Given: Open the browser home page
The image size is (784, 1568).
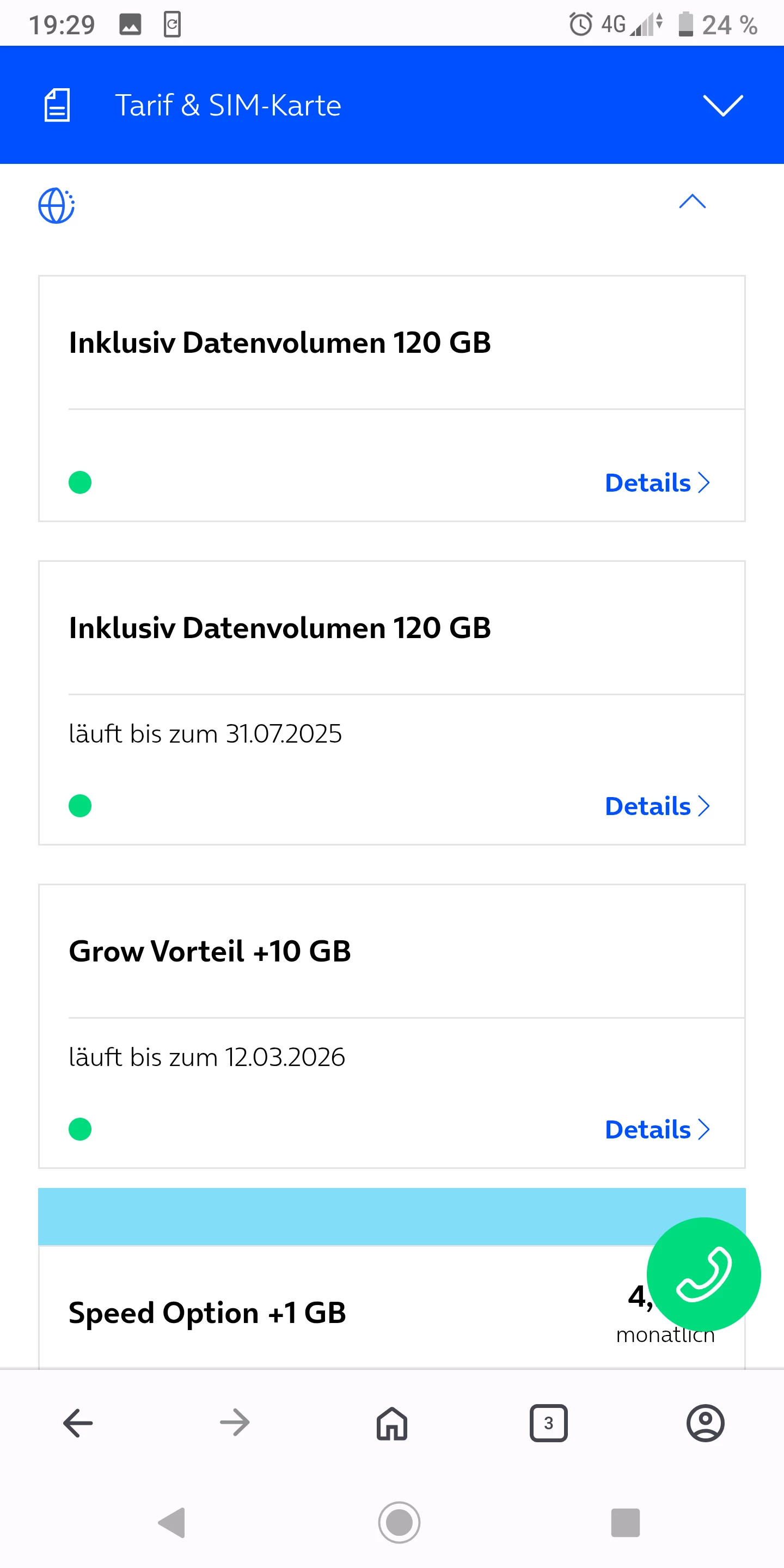Looking at the screenshot, I should (392, 1423).
